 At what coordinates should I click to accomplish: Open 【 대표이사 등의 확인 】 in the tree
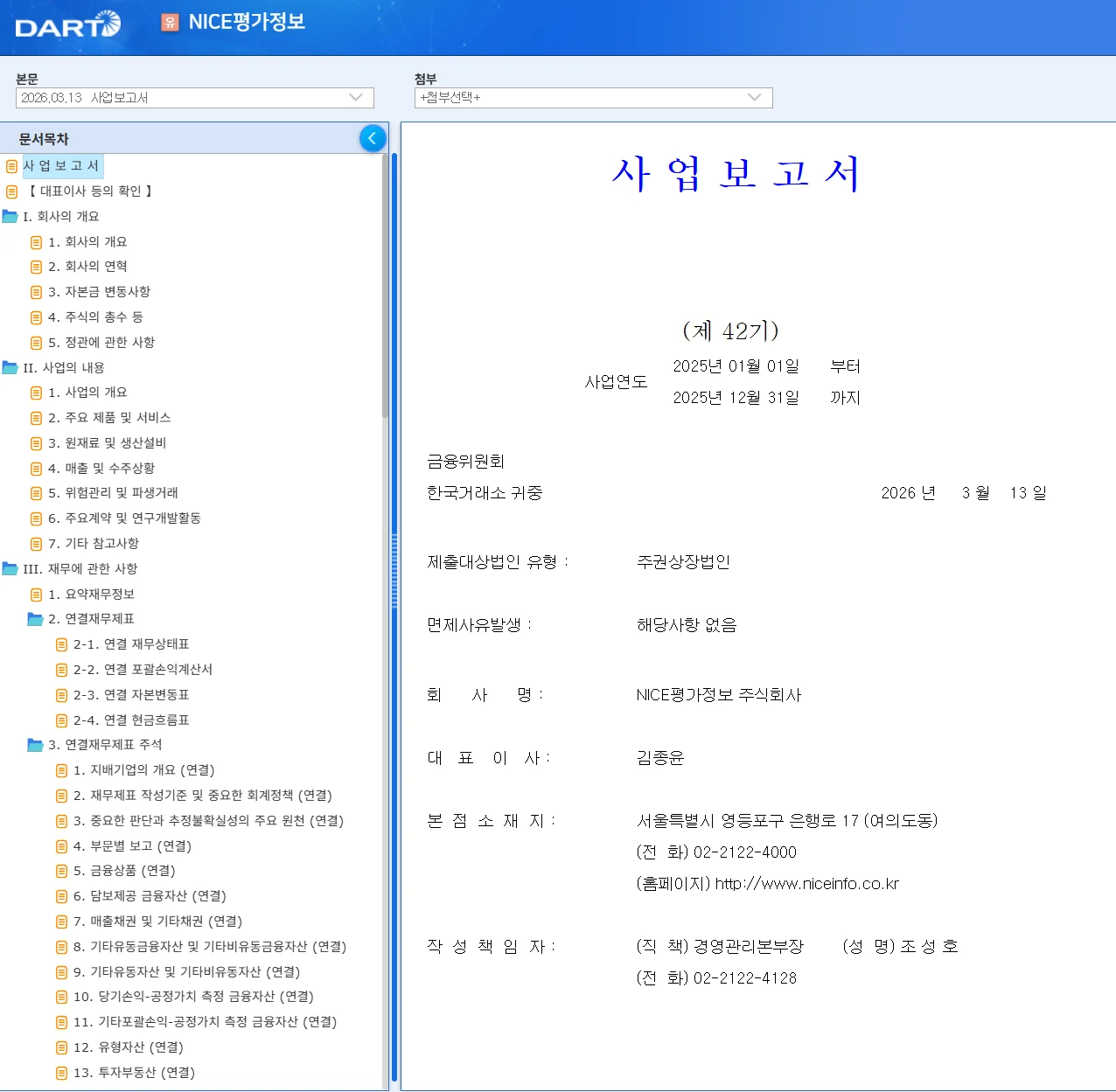[x=90, y=191]
